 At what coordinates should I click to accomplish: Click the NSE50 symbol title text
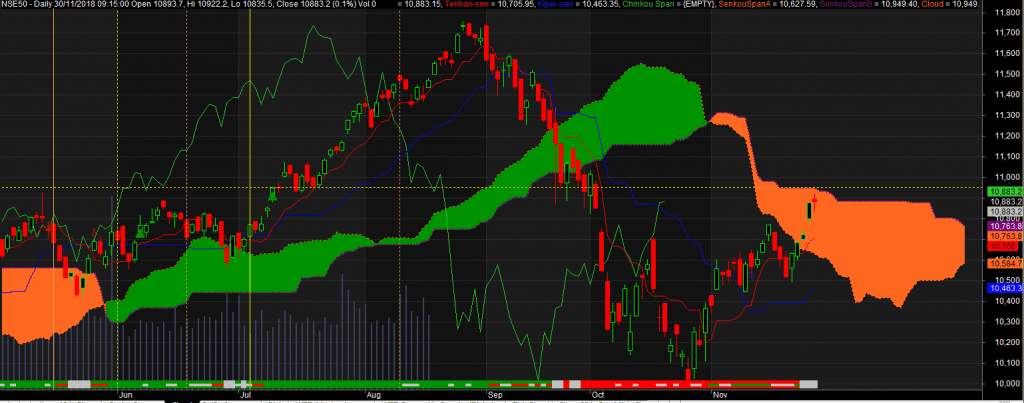click(12, 5)
